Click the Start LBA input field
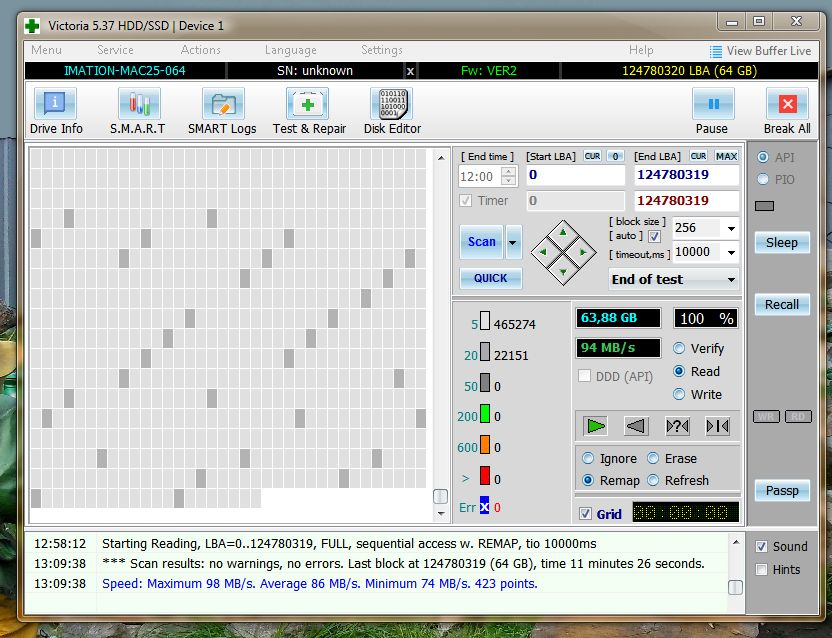Image resolution: width=832 pixels, height=638 pixels. [x=576, y=175]
